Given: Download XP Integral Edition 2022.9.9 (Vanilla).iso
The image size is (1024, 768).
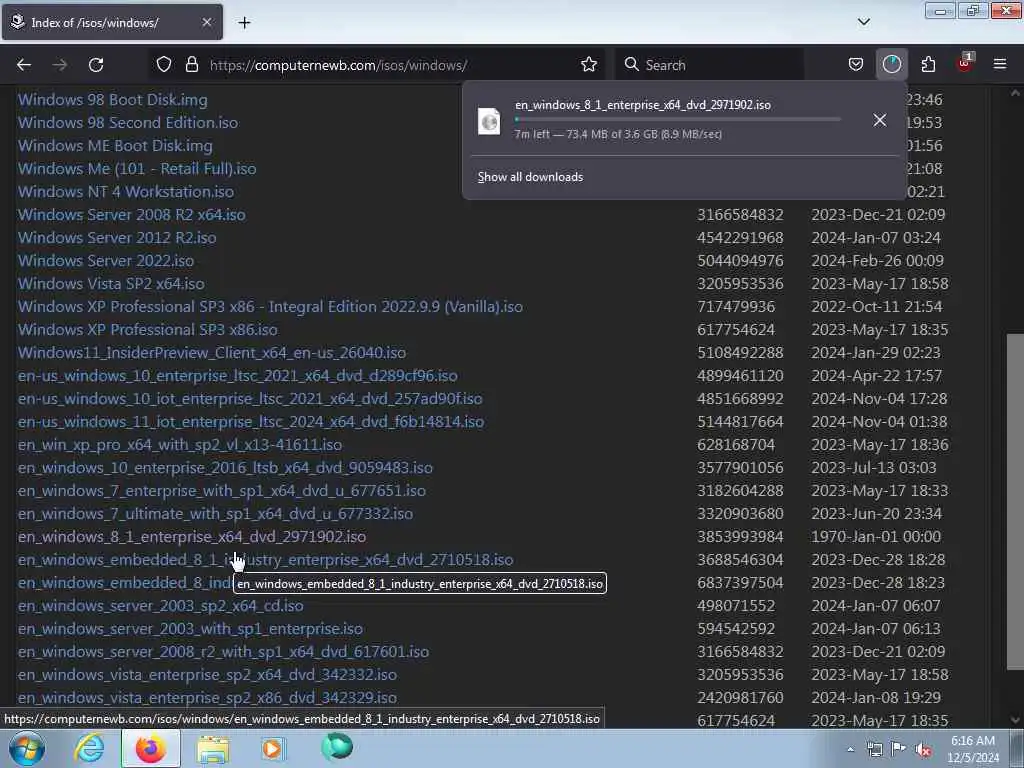Looking at the screenshot, I should [270, 306].
